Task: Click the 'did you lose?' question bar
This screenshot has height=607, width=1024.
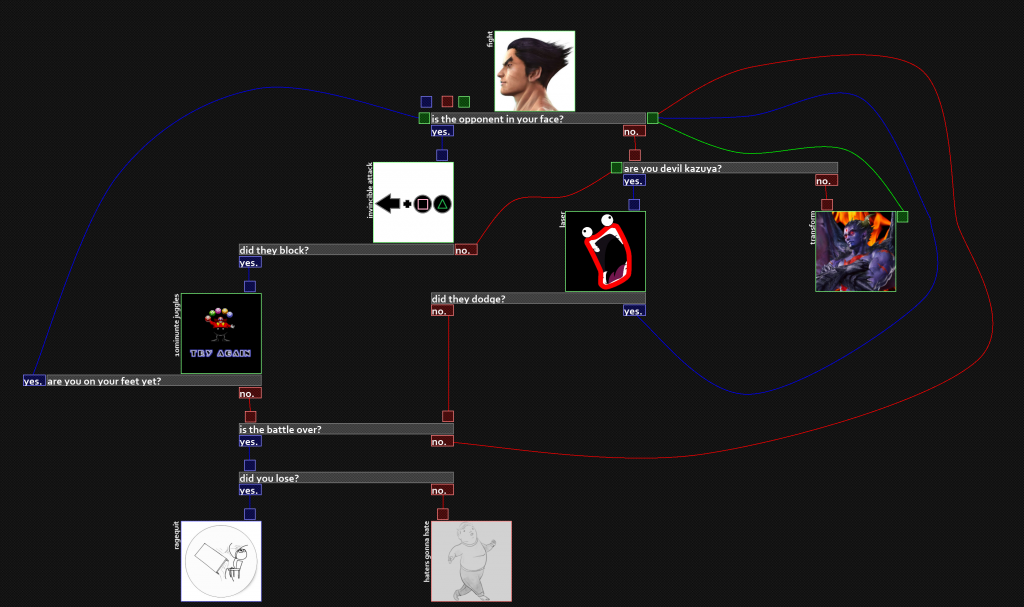Action: point(346,478)
